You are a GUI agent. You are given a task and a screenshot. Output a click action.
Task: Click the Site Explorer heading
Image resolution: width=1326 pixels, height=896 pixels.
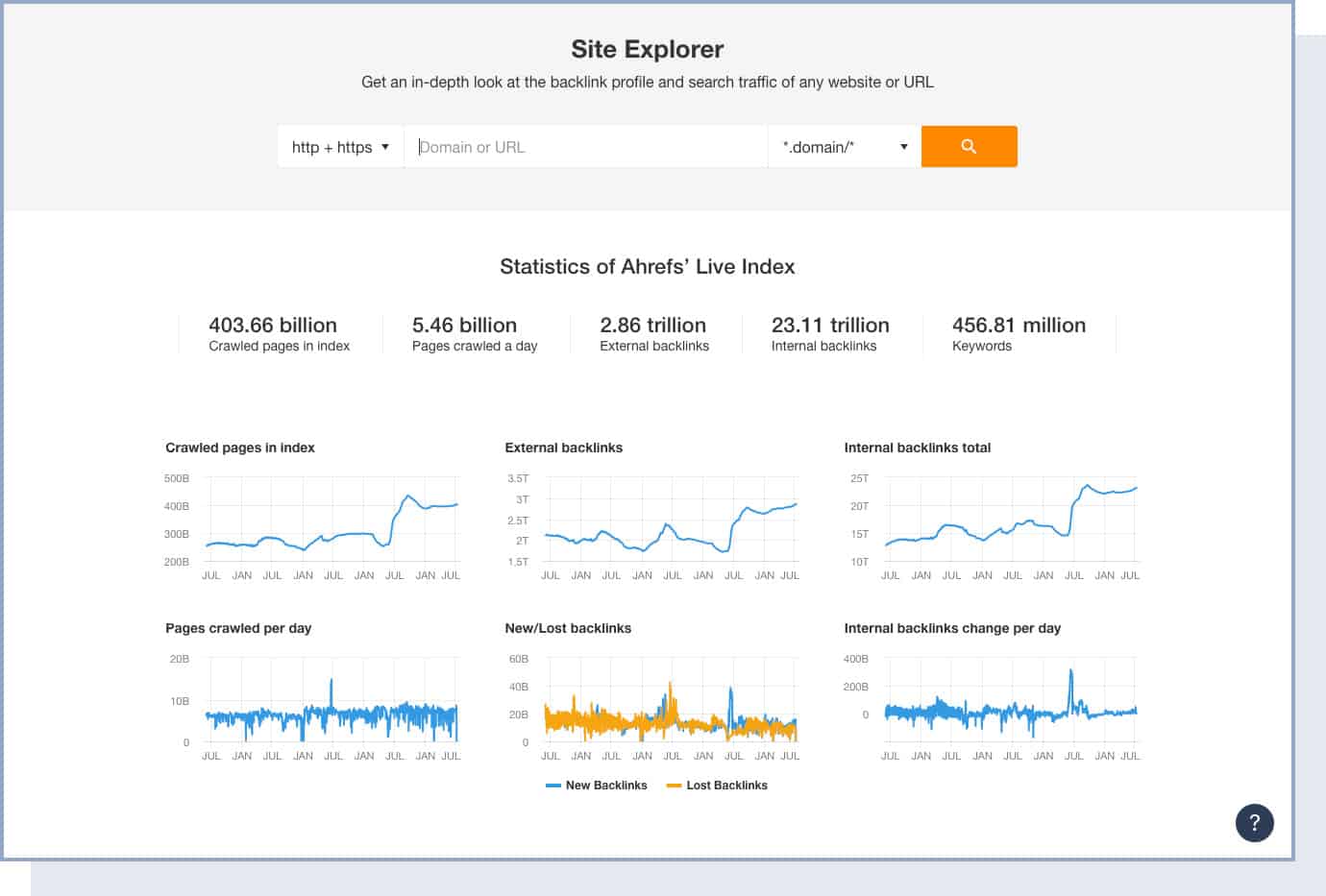[648, 49]
